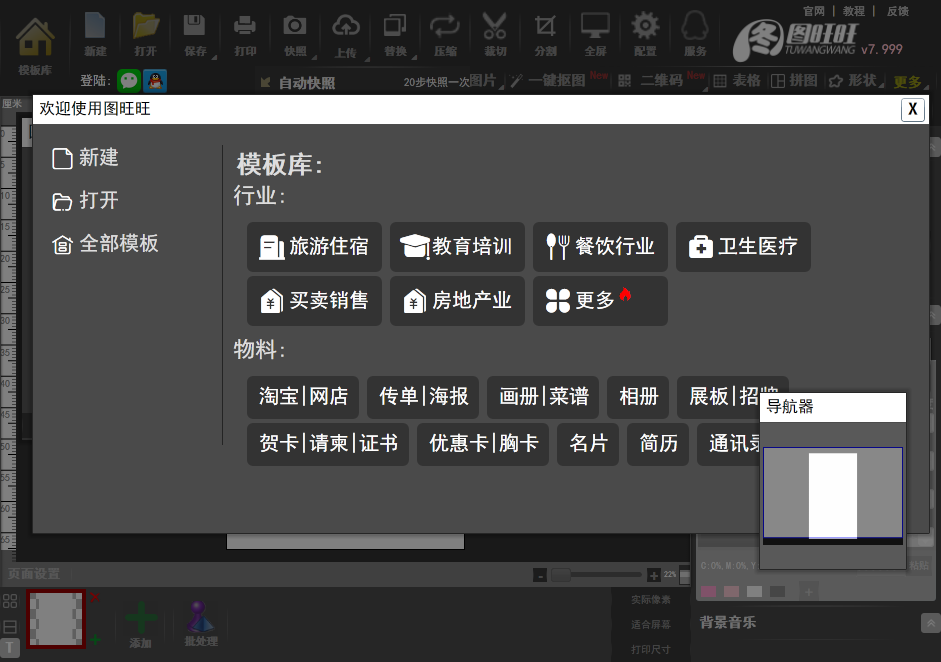The height and width of the screenshot is (662, 941).
Task: Click the 表格 tool
Action: pyautogui.click(x=738, y=80)
